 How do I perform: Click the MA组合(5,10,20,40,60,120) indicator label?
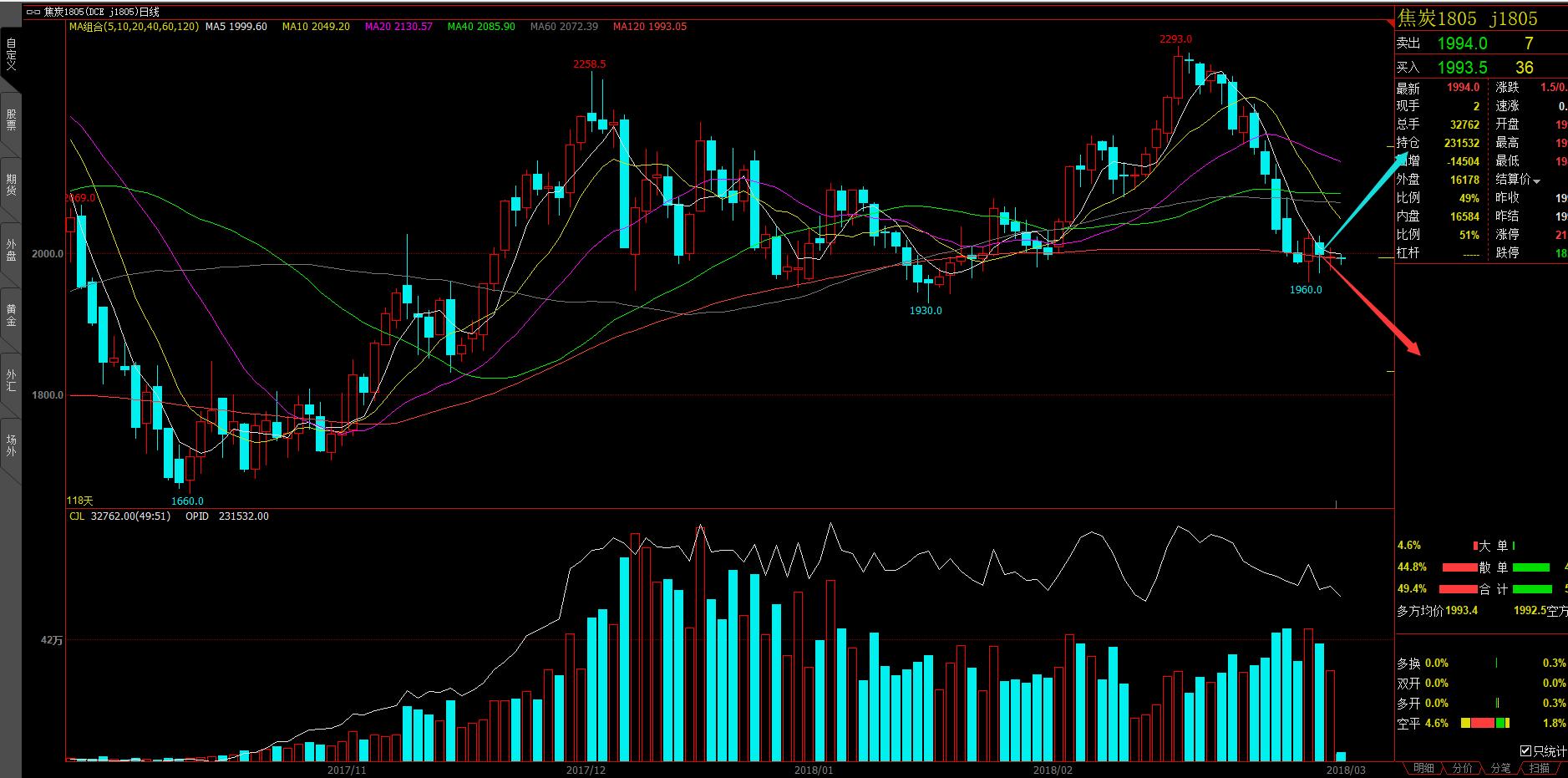click(134, 27)
